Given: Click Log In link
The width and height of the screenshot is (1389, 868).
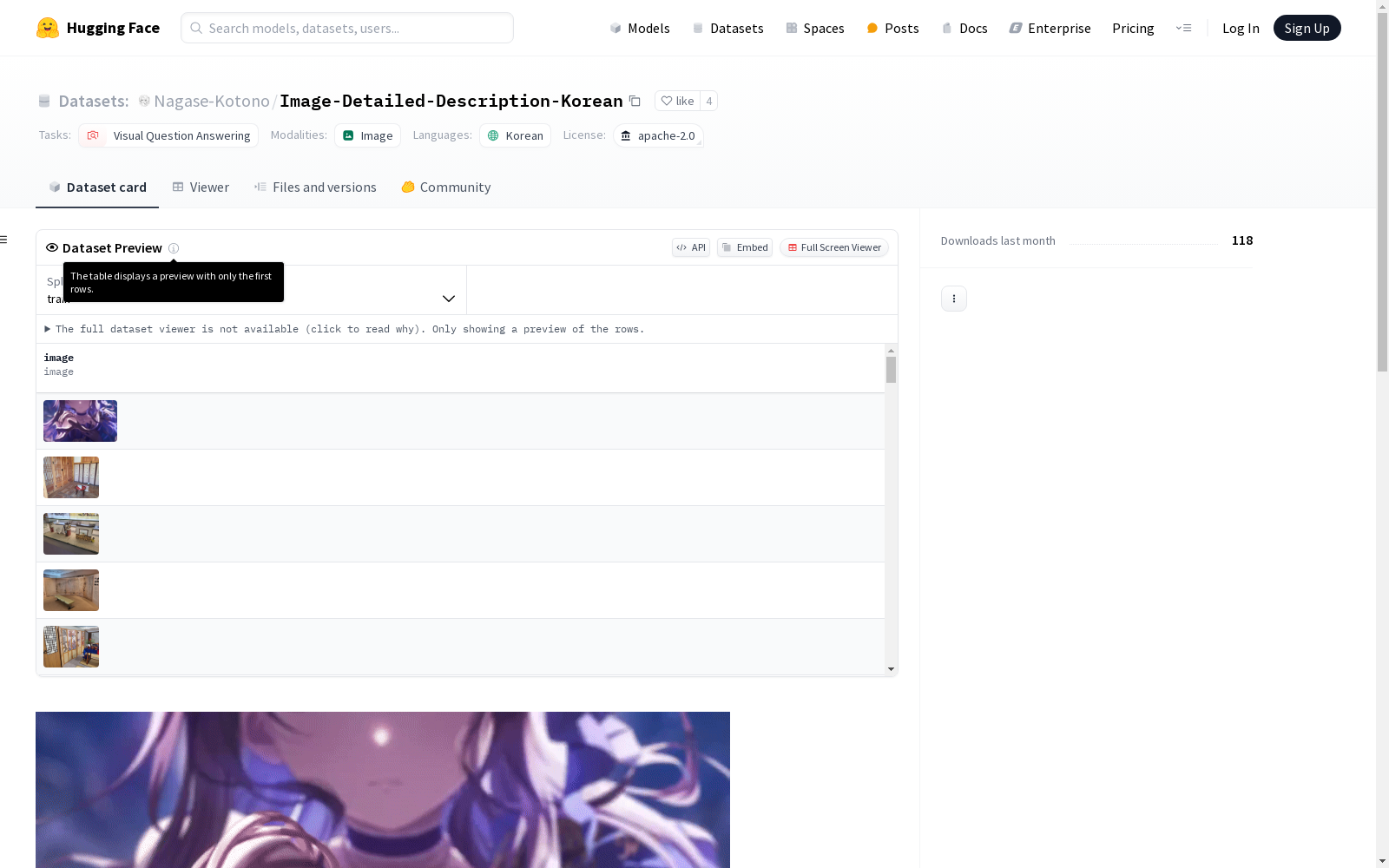Looking at the screenshot, I should click(1241, 28).
